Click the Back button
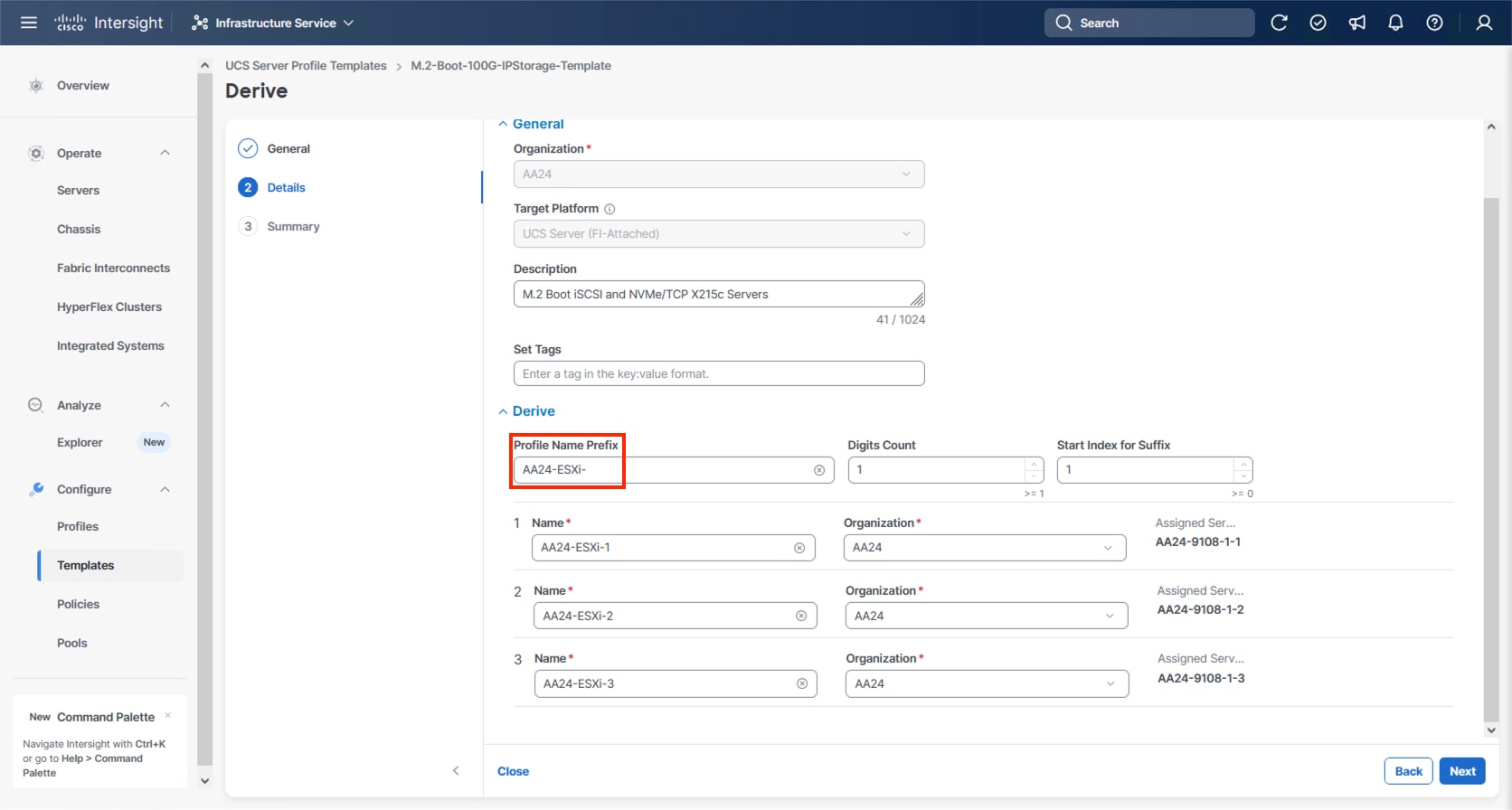The image size is (1512, 810). point(1408,771)
